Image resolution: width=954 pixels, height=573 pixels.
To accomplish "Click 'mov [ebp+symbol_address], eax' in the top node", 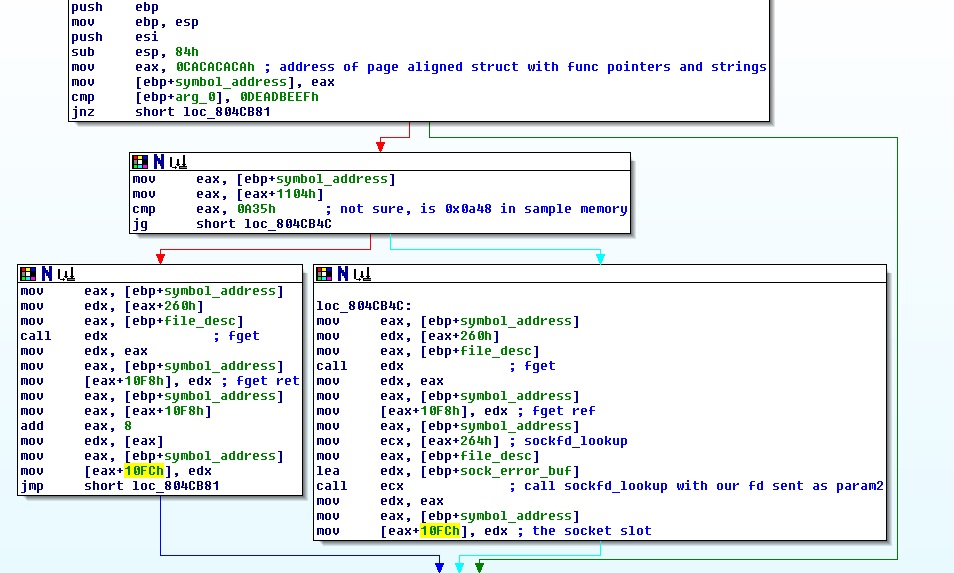I will (x=203, y=82).
